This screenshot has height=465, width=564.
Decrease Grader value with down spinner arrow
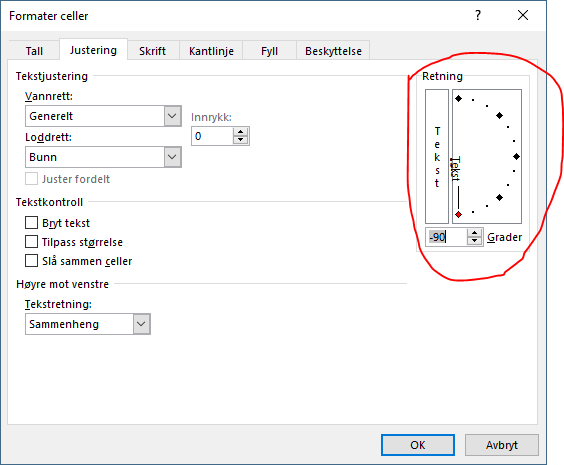474,241
